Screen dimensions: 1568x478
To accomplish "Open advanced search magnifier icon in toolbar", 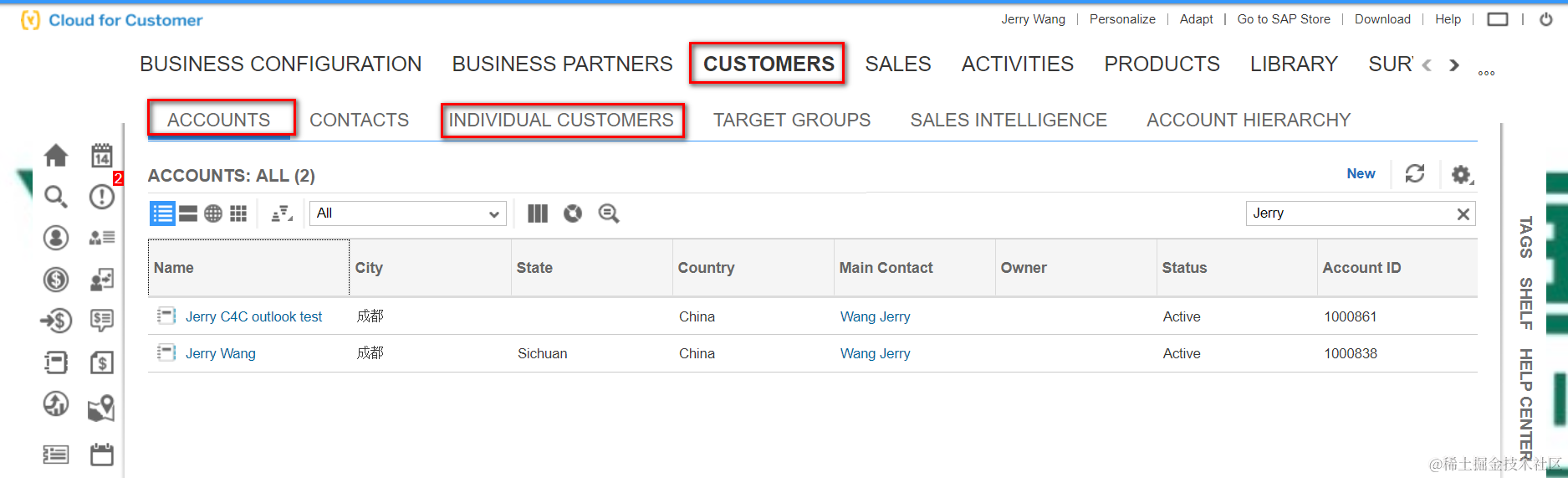I will tap(609, 213).
